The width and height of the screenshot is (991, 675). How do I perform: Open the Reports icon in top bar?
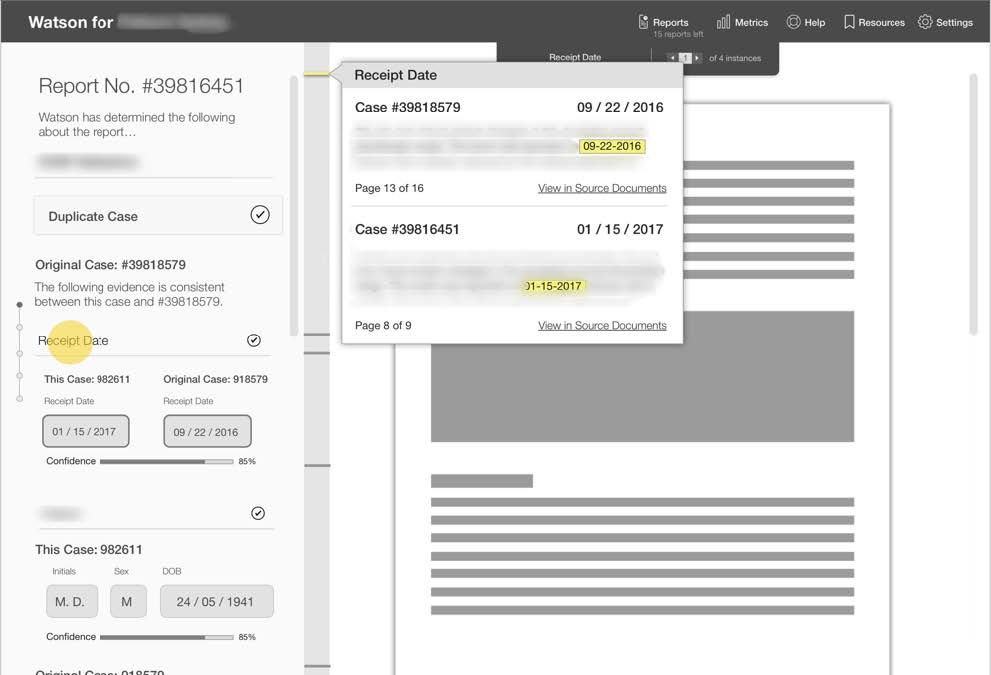point(644,22)
